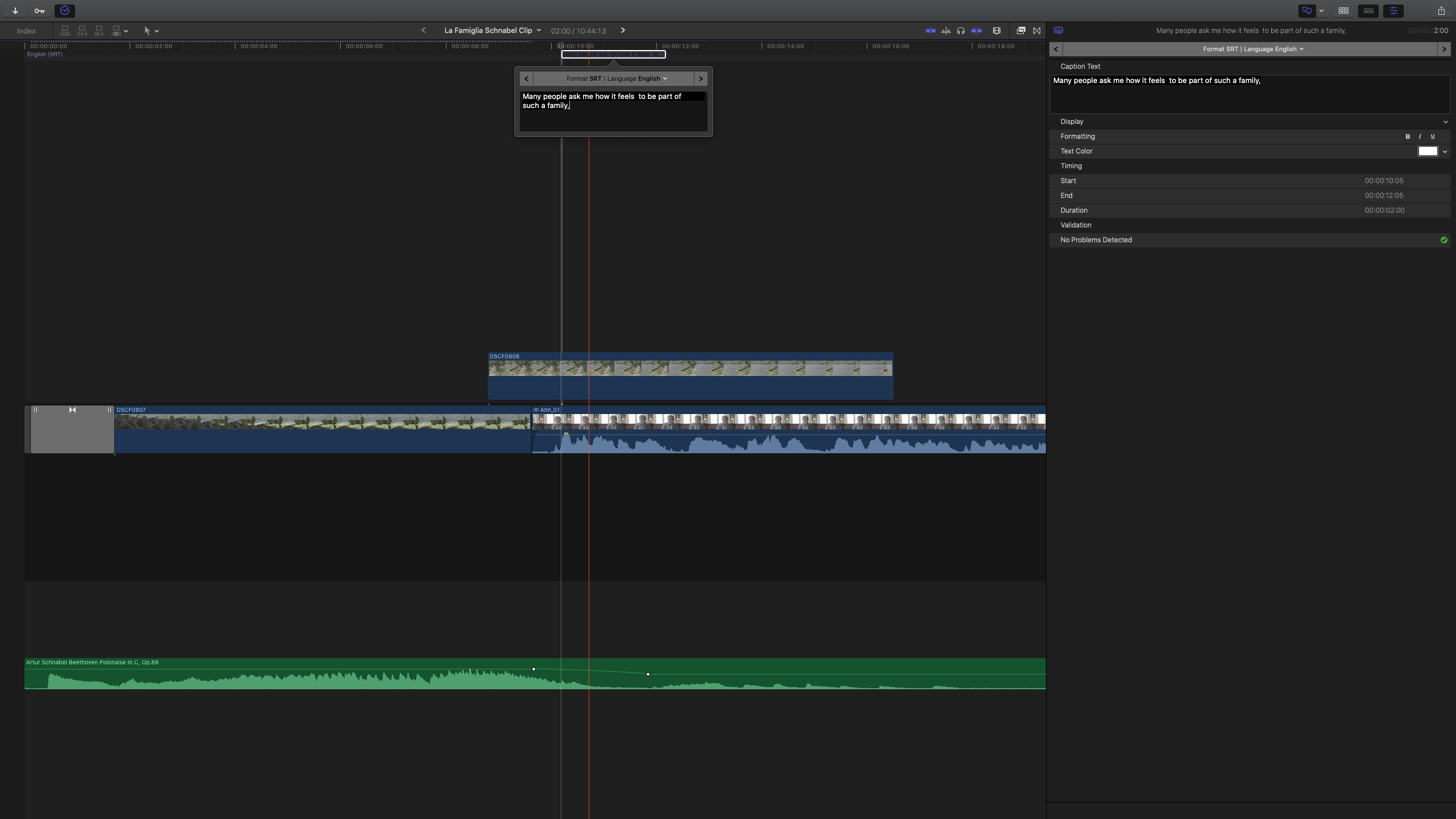Go to next caption in popup editor
Viewport: 1456px width, 819px height.
click(x=701, y=78)
